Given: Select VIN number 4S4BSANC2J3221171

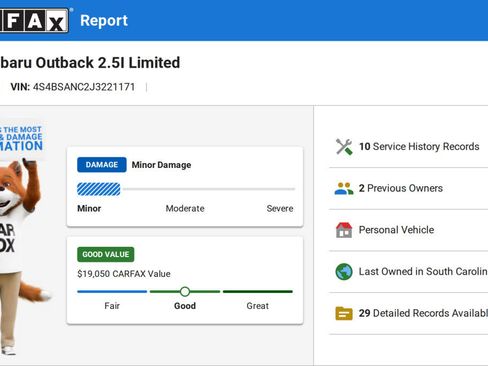Looking at the screenshot, I should [x=84, y=87].
